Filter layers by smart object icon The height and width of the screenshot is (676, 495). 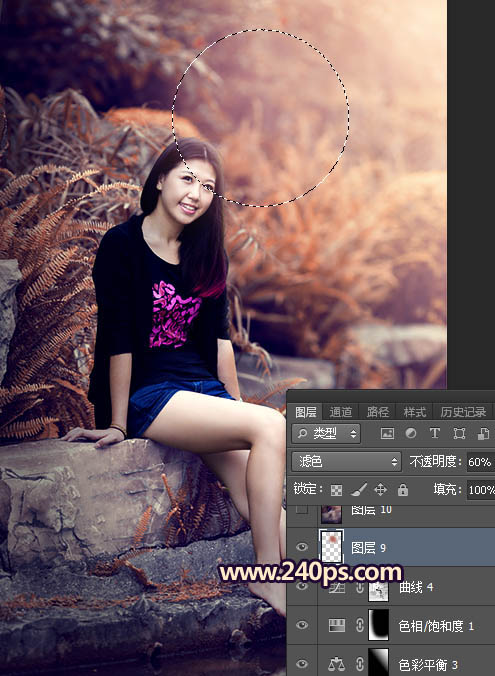click(x=483, y=434)
